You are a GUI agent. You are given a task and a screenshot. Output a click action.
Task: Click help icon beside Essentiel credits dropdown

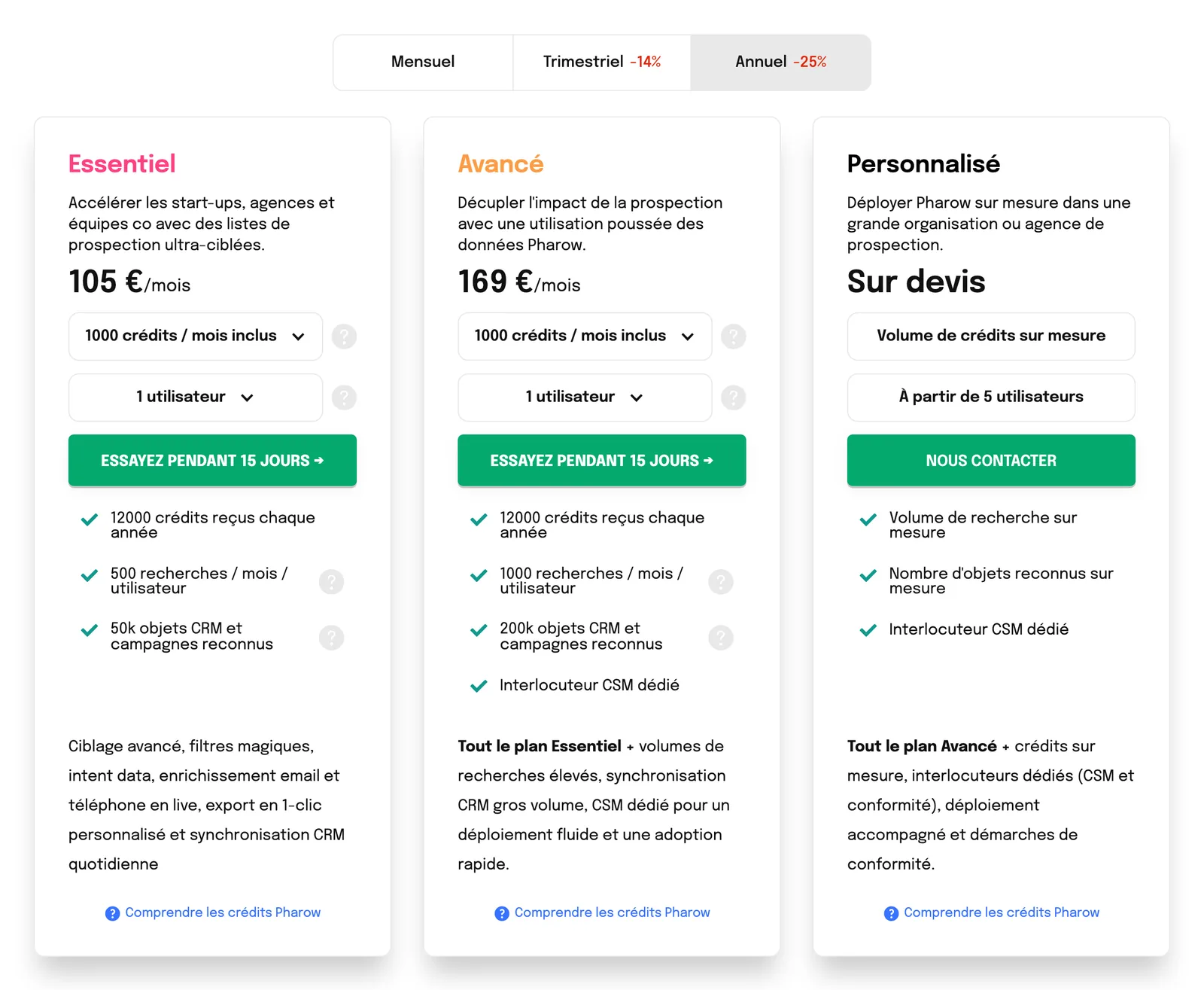click(344, 337)
